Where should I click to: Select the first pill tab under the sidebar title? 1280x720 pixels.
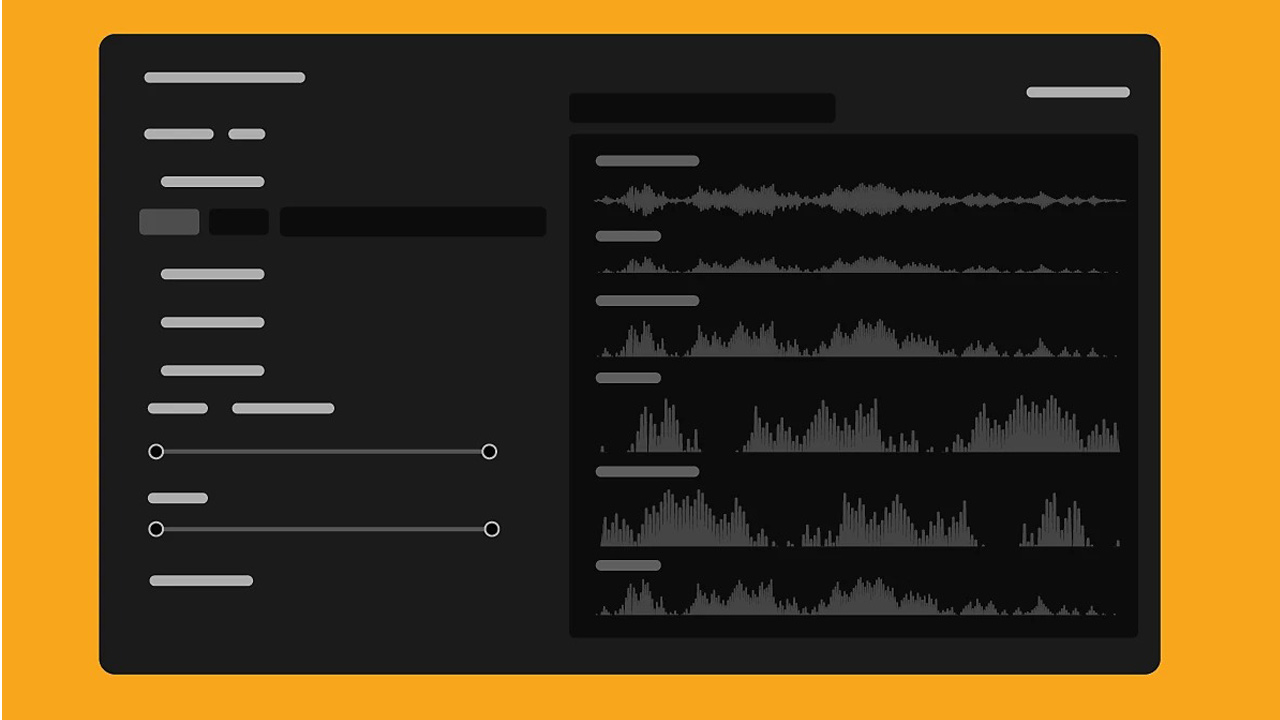click(177, 133)
